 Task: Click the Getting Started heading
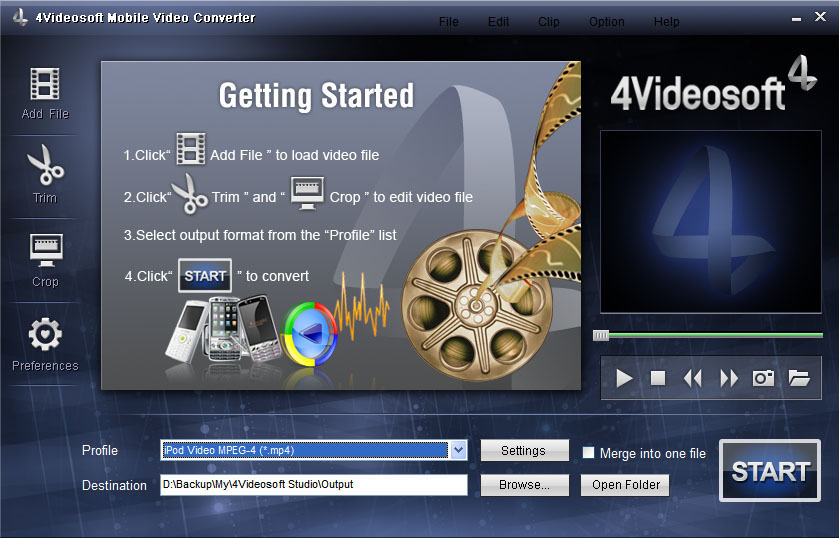(316, 96)
